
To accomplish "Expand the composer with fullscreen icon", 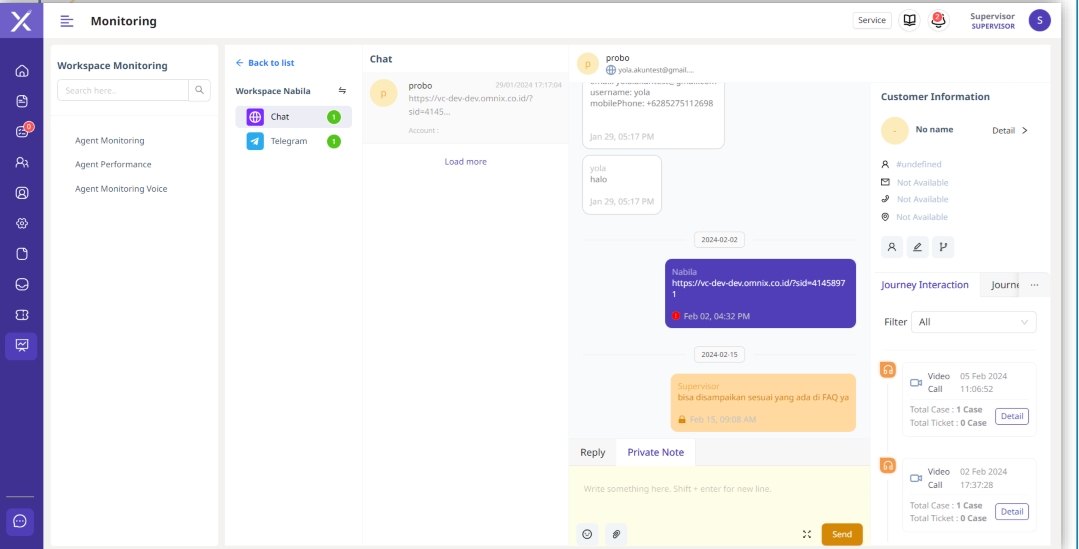I will 806,534.
